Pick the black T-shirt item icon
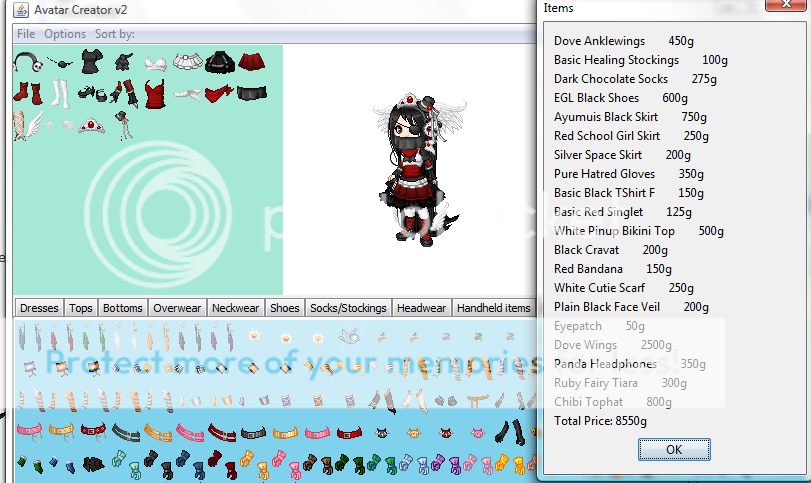This screenshot has height=483, width=811. pos(90,63)
